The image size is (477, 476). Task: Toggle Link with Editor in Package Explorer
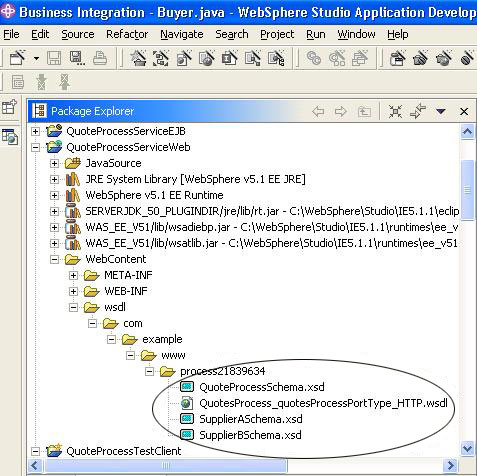(x=418, y=111)
